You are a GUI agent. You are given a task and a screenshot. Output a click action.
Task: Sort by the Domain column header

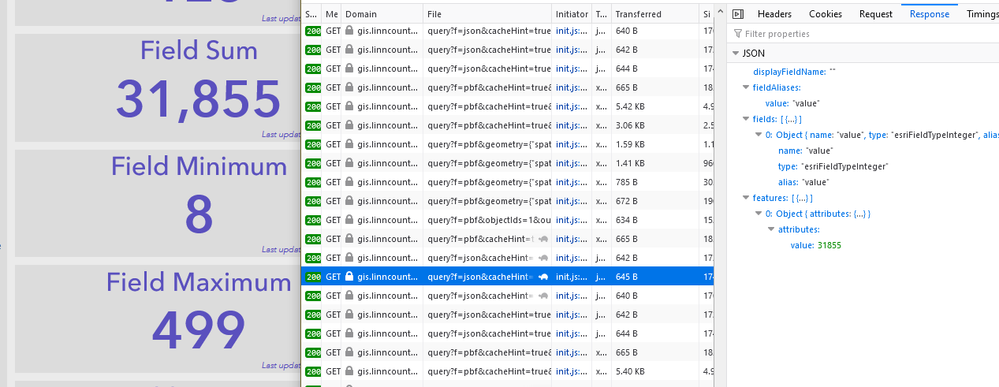381,14
